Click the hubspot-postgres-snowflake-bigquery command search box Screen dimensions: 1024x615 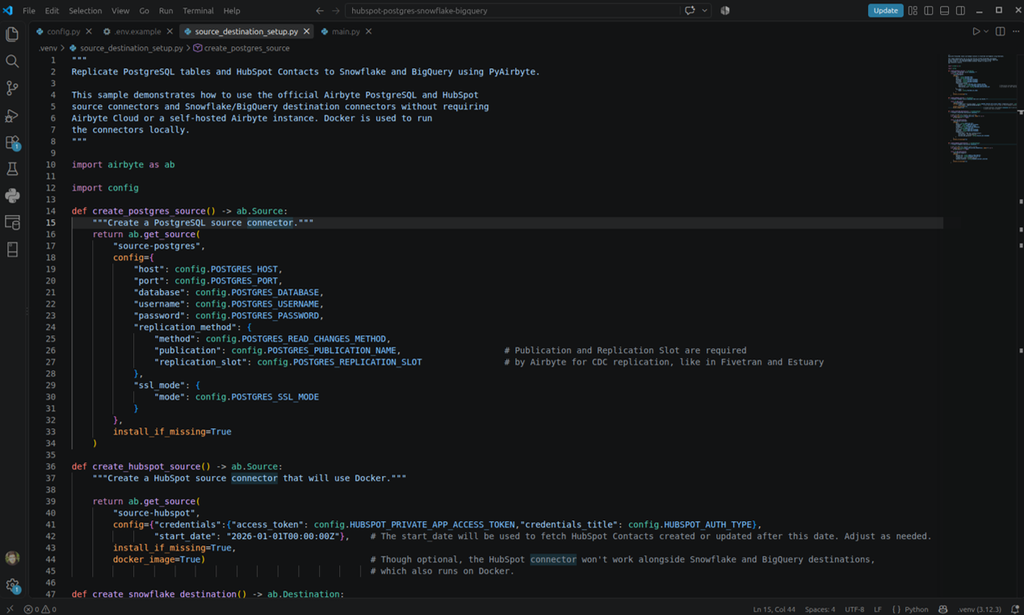pos(513,10)
